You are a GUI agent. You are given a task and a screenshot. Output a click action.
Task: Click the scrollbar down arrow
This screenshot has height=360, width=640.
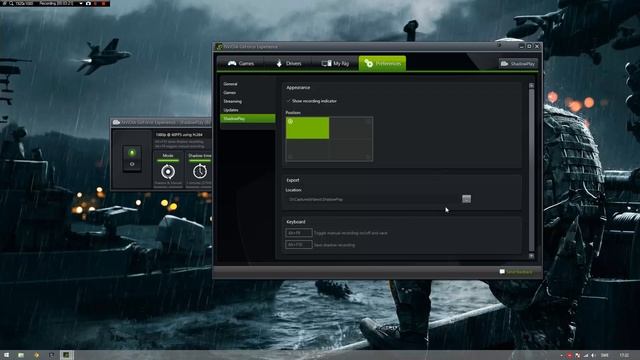pyautogui.click(x=531, y=256)
